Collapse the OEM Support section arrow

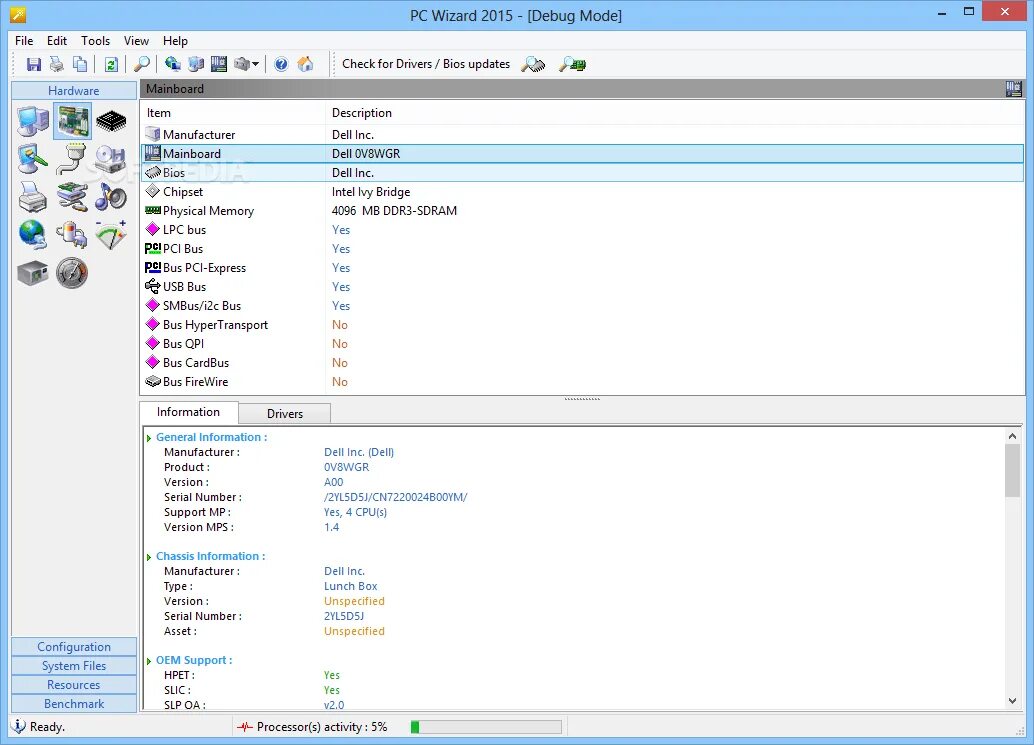pyautogui.click(x=149, y=661)
